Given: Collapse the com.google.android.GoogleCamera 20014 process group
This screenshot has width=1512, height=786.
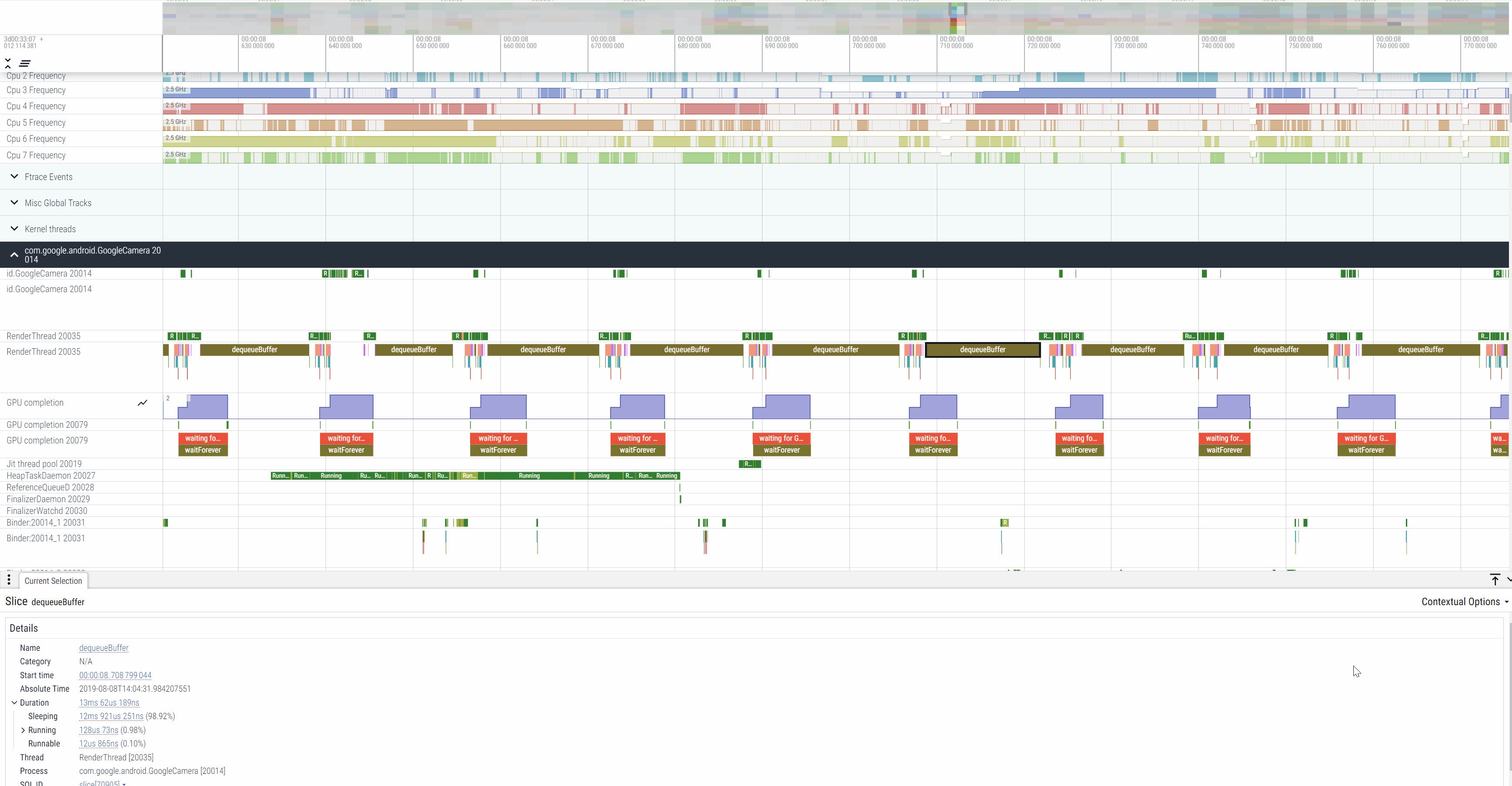Looking at the screenshot, I should click(x=15, y=255).
